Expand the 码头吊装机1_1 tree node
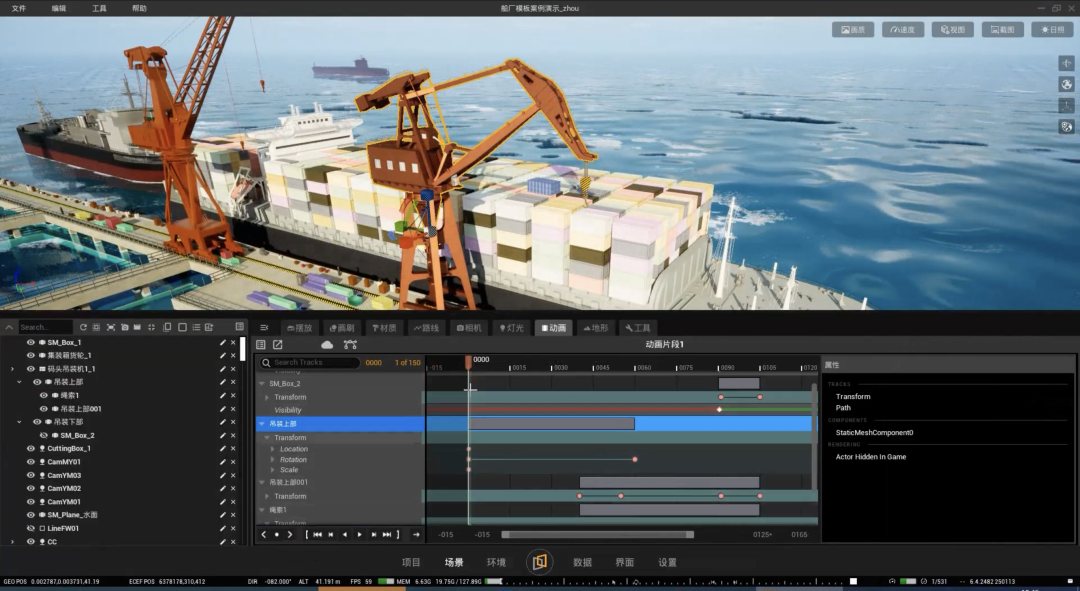 coord(12,369)
